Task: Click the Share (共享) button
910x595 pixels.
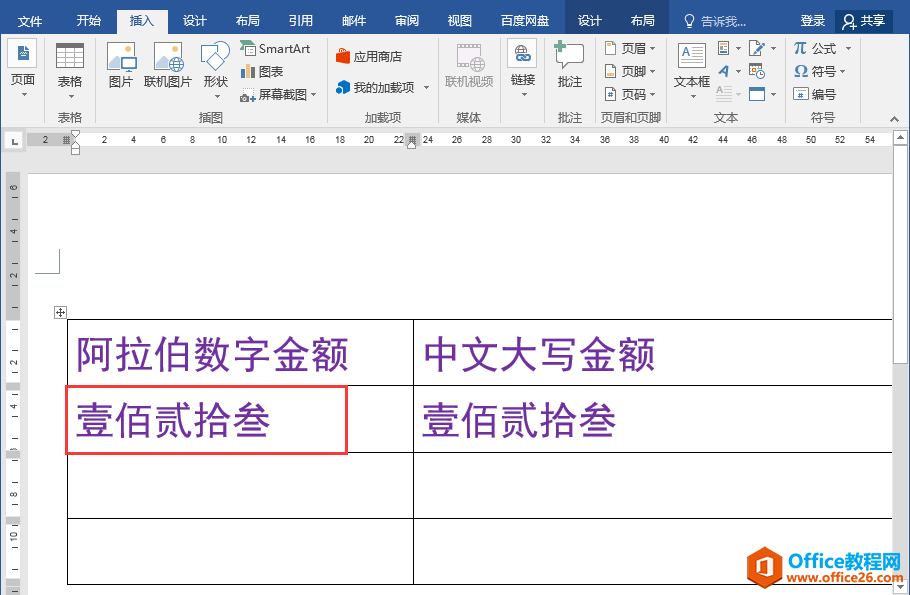Action: click(x=864, y=21)
